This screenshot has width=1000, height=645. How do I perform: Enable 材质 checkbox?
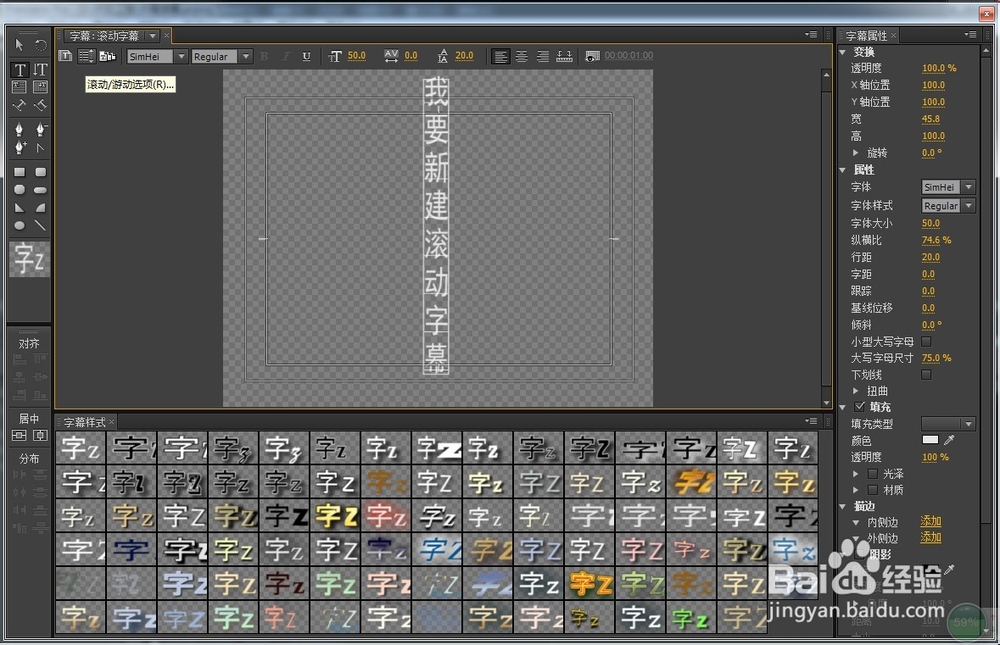click(x=872, y=490)
